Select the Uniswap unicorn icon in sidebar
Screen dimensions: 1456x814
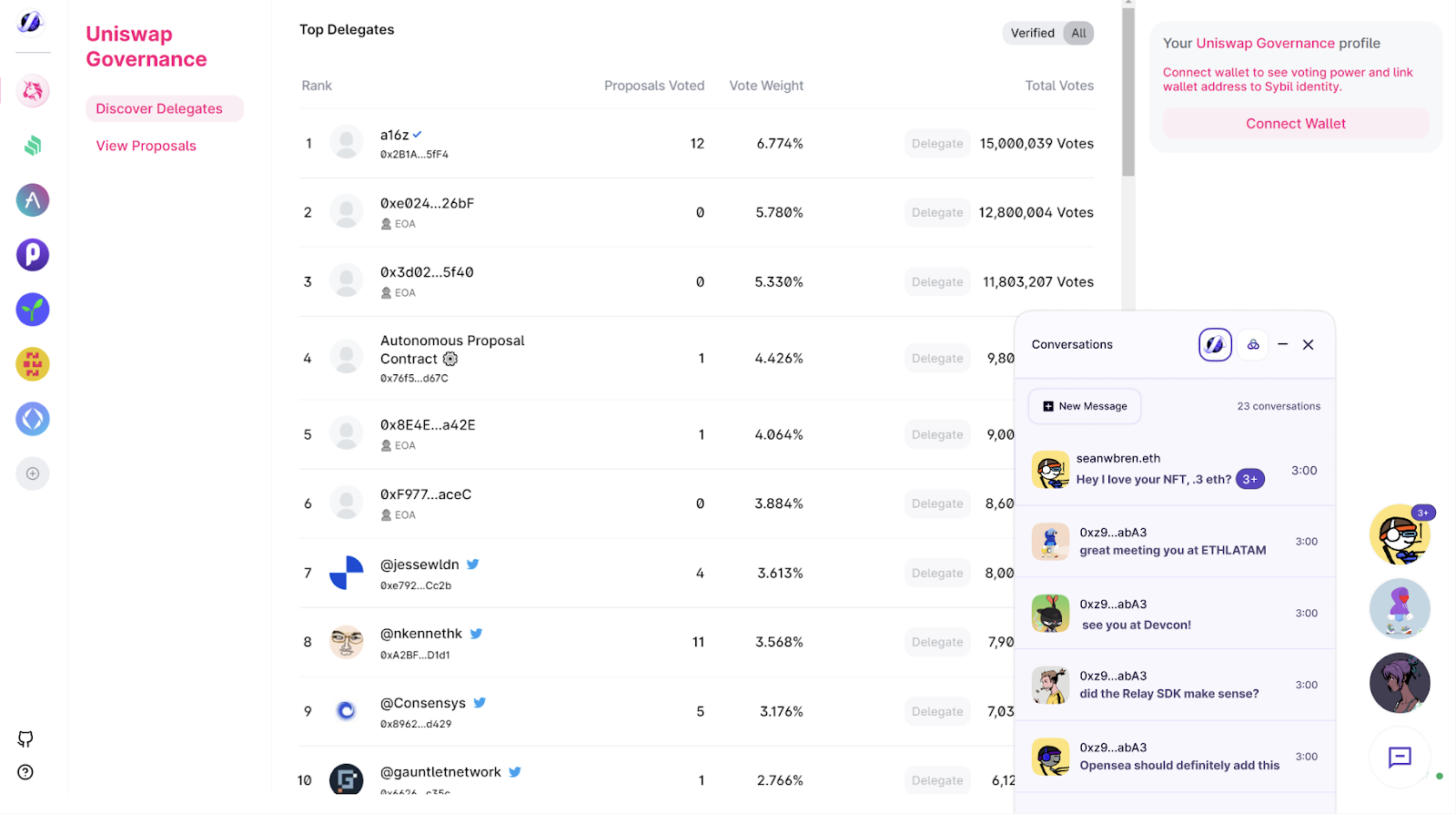33,91
